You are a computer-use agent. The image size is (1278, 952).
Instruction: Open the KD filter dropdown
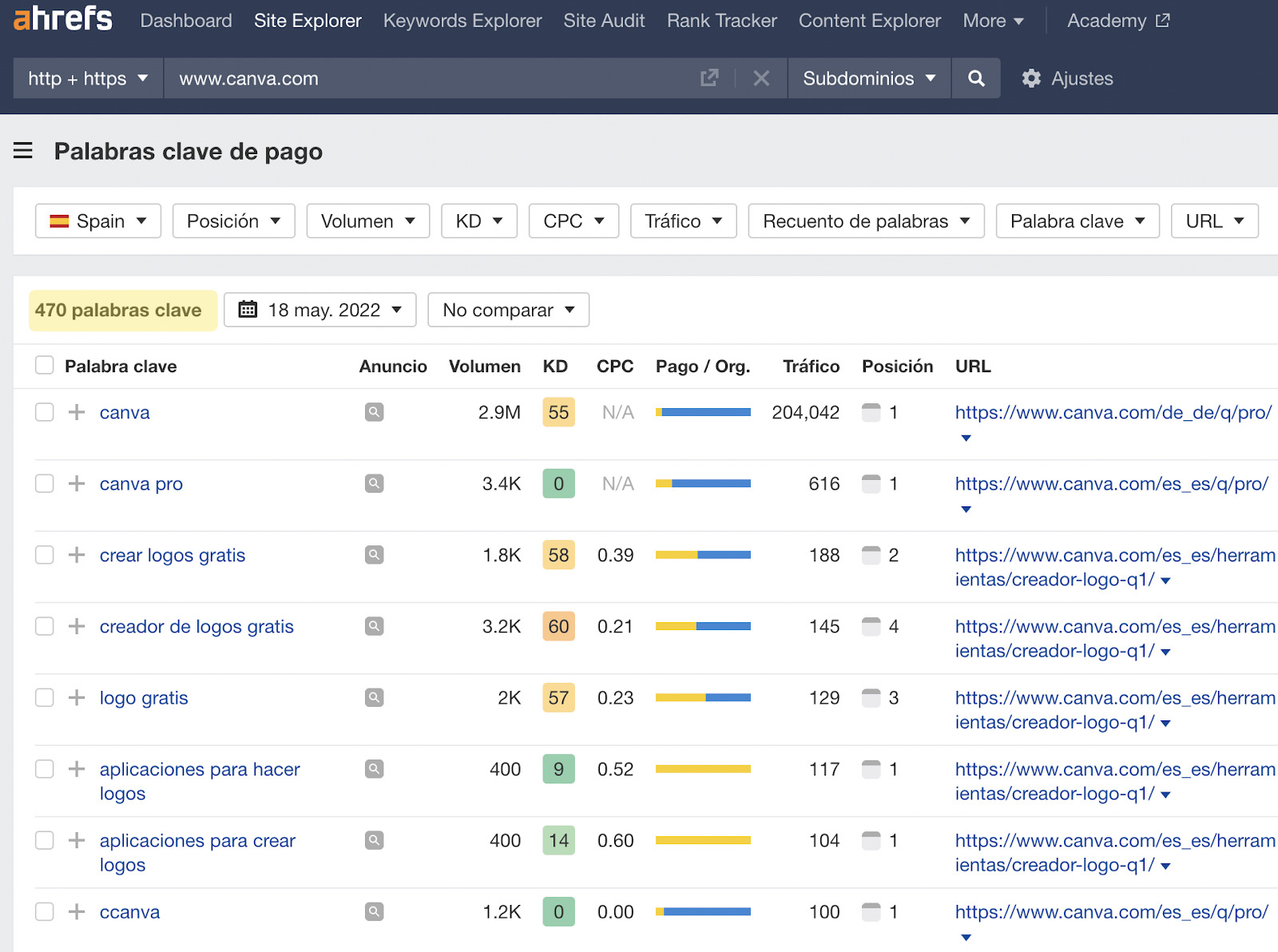tap(479, 220)
